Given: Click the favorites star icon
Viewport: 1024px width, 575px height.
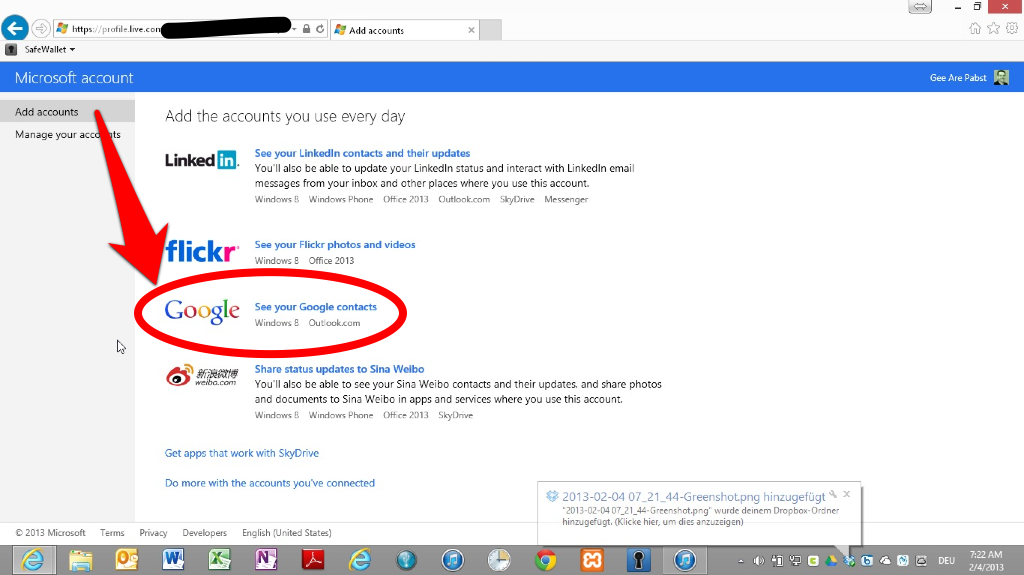Looking at the screenshot, I should click(x=993, y=29).
